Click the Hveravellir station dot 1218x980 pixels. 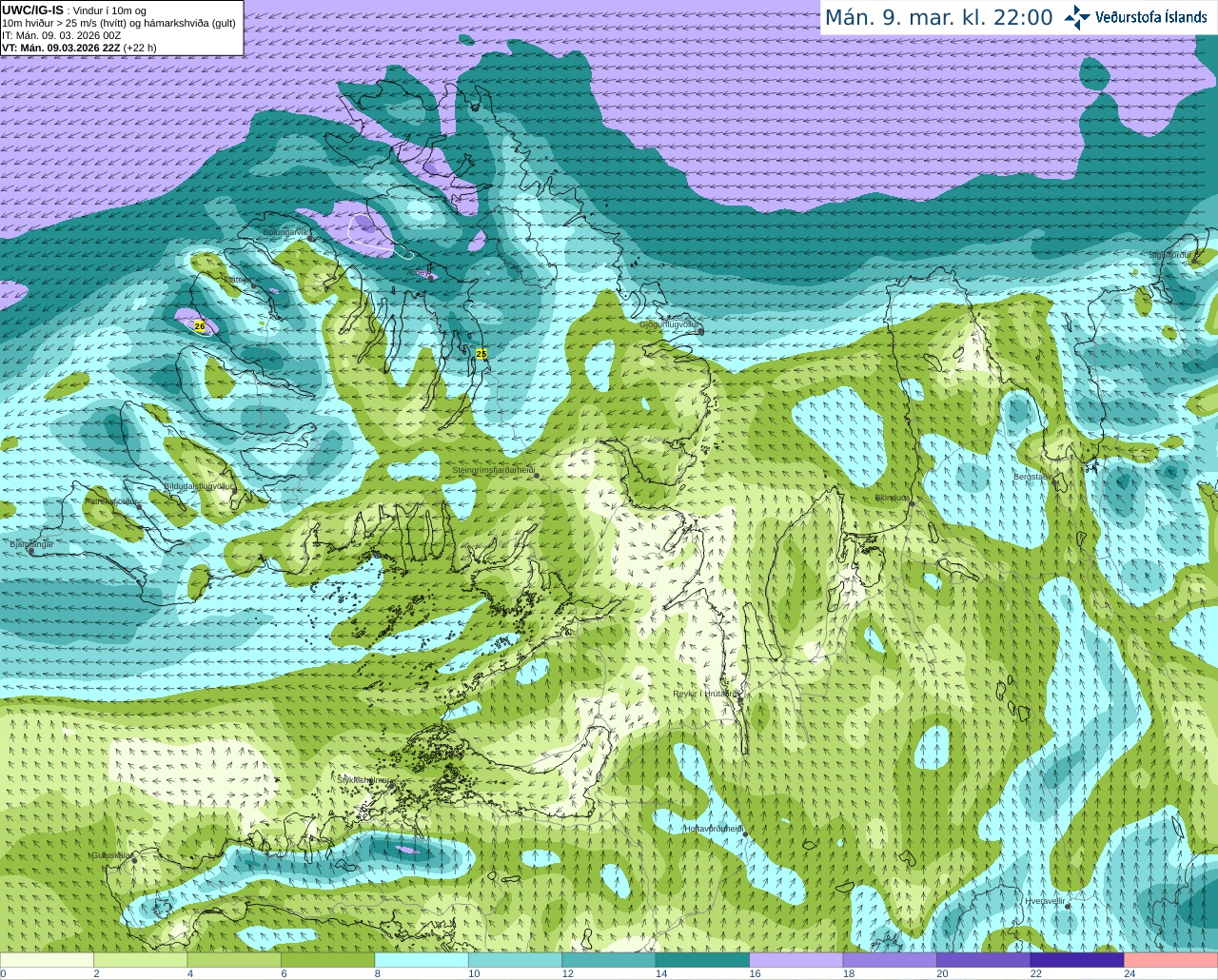click(x=1068, y=907)
